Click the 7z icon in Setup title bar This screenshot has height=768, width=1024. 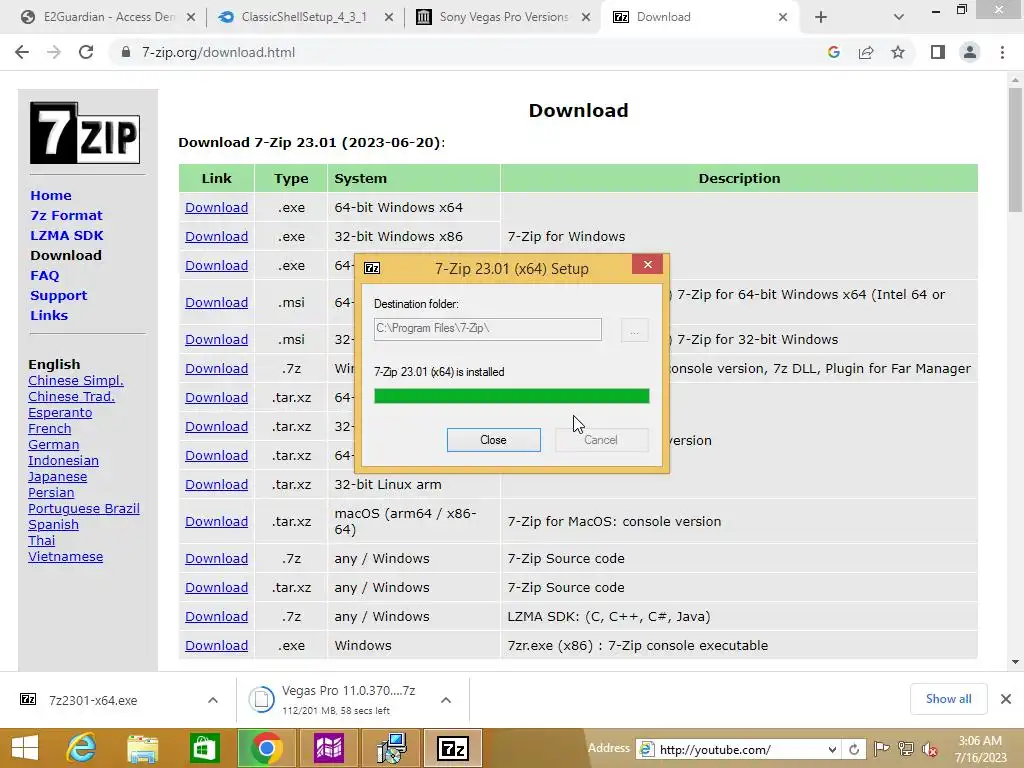(x=372, y=268)
